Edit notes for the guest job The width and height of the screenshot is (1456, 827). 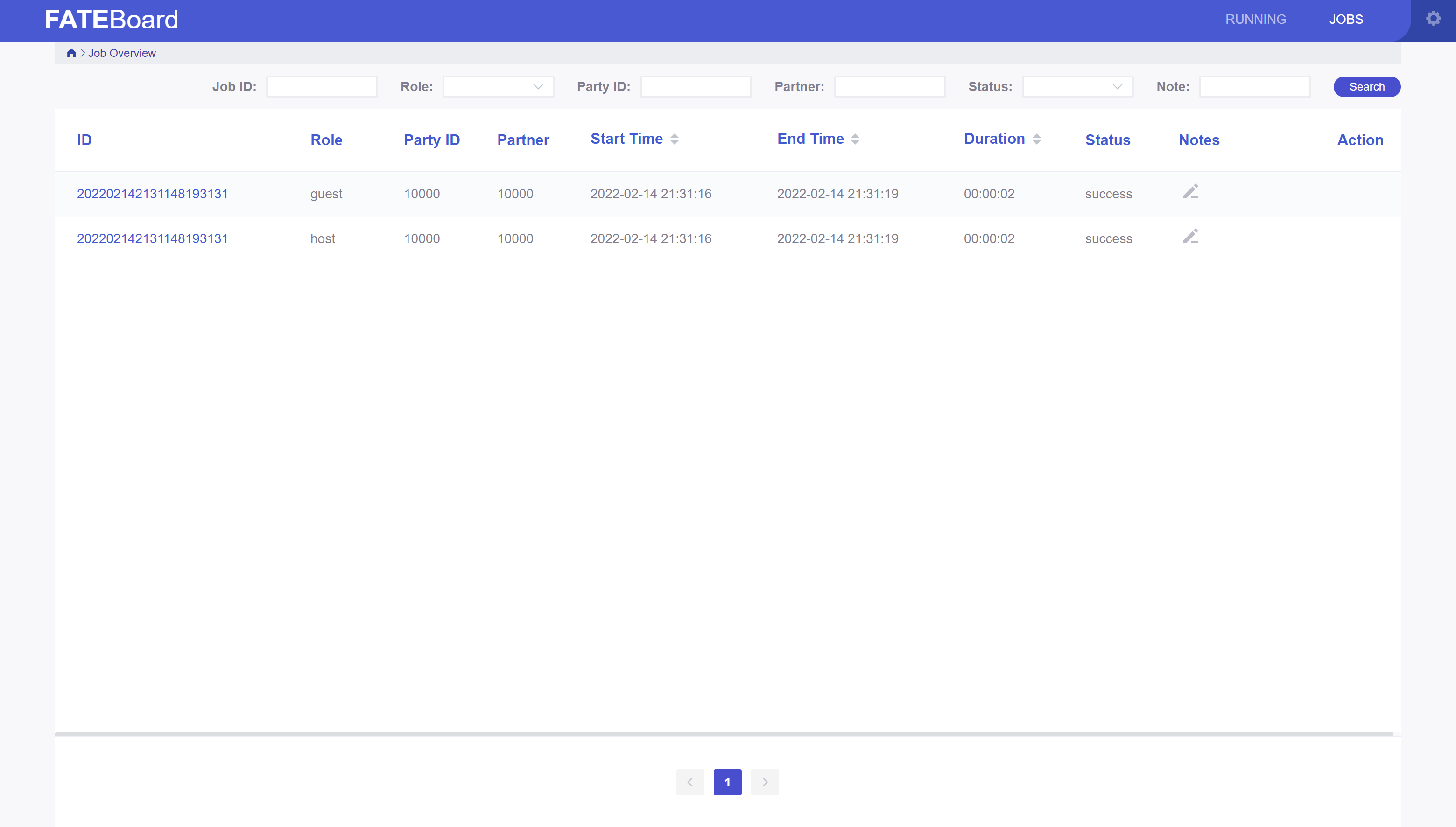[x=1190, y=192]
